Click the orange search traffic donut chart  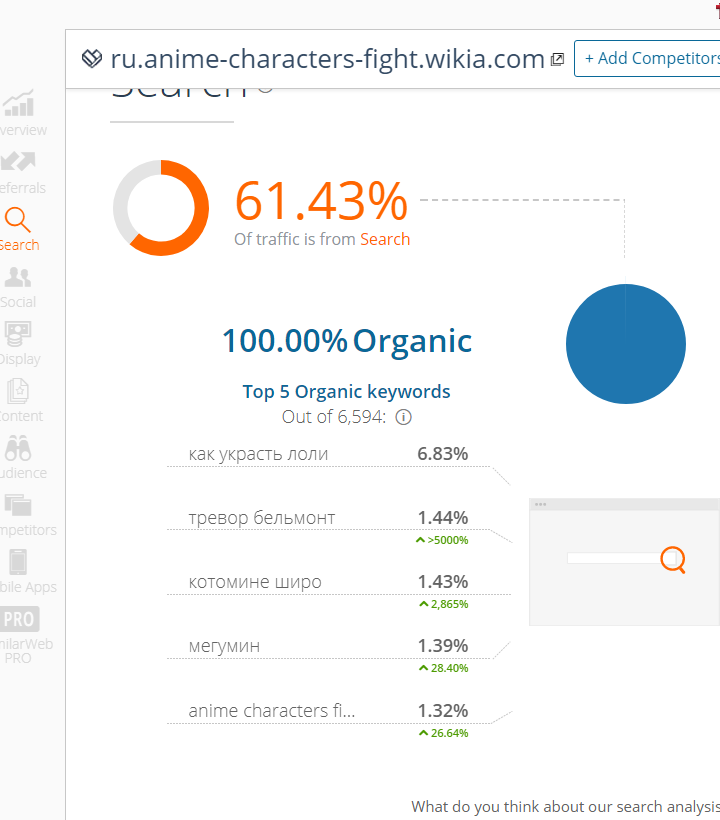pyautogui.click(x=161, y=208)
